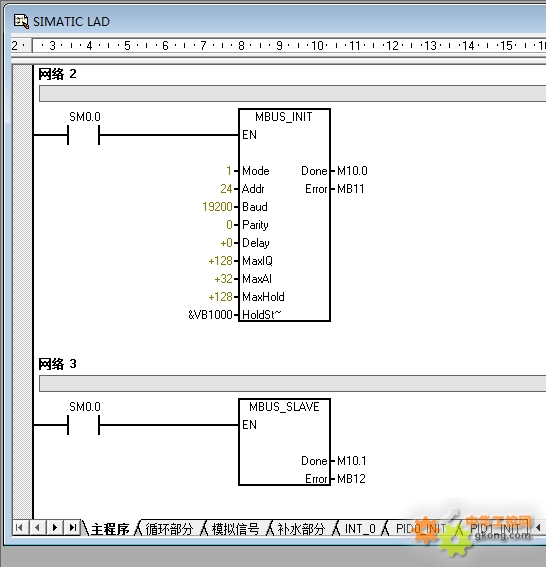The height and width of the screenshot is (567, 546).
Task: Open the PID0_INIT tab
Action: coord(421,529)
